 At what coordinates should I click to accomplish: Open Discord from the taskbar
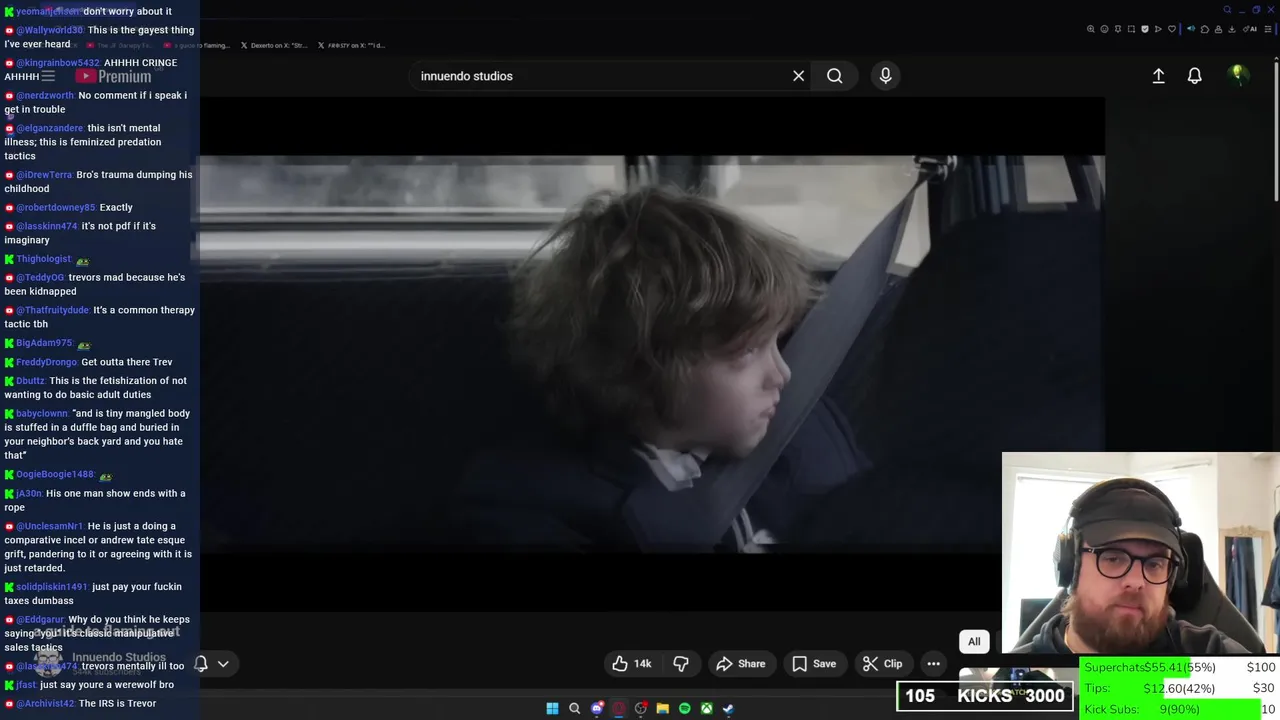click(x=597, y=708)
